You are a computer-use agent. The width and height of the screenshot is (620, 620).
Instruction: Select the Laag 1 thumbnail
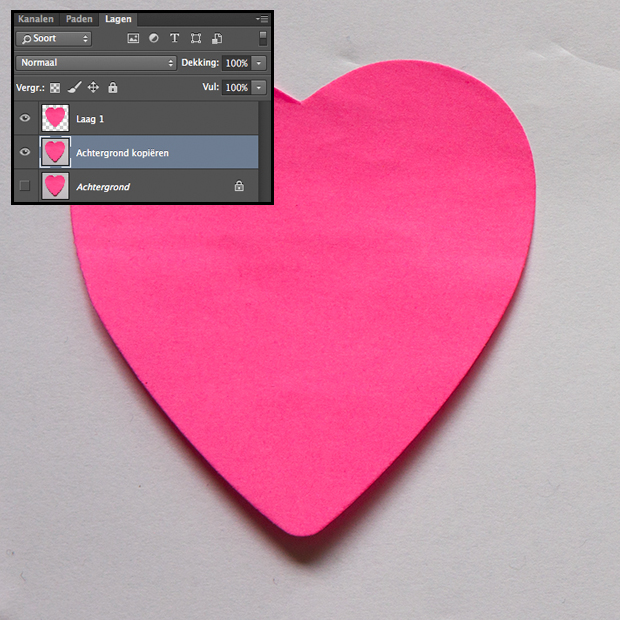point(55,118)
